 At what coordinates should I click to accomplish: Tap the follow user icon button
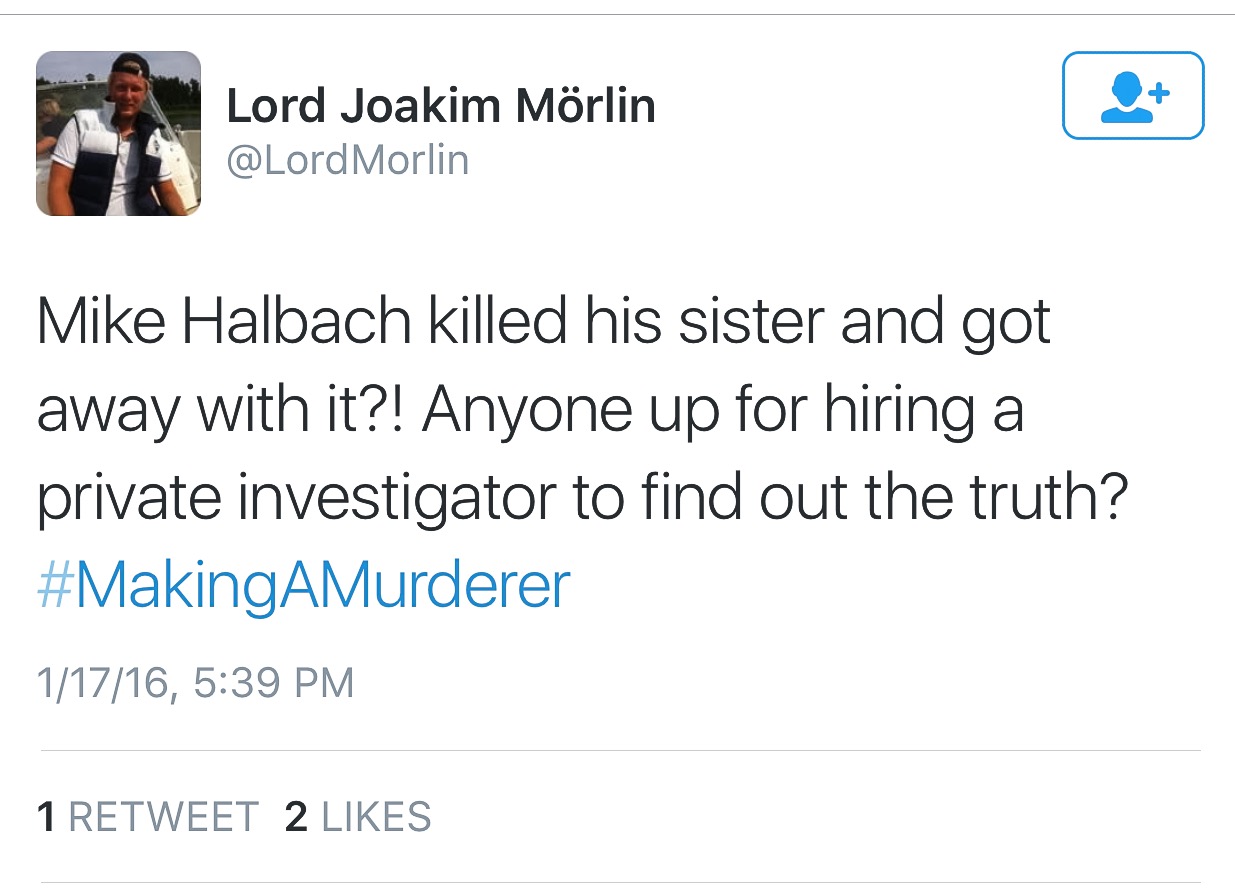click(1132, 95)
